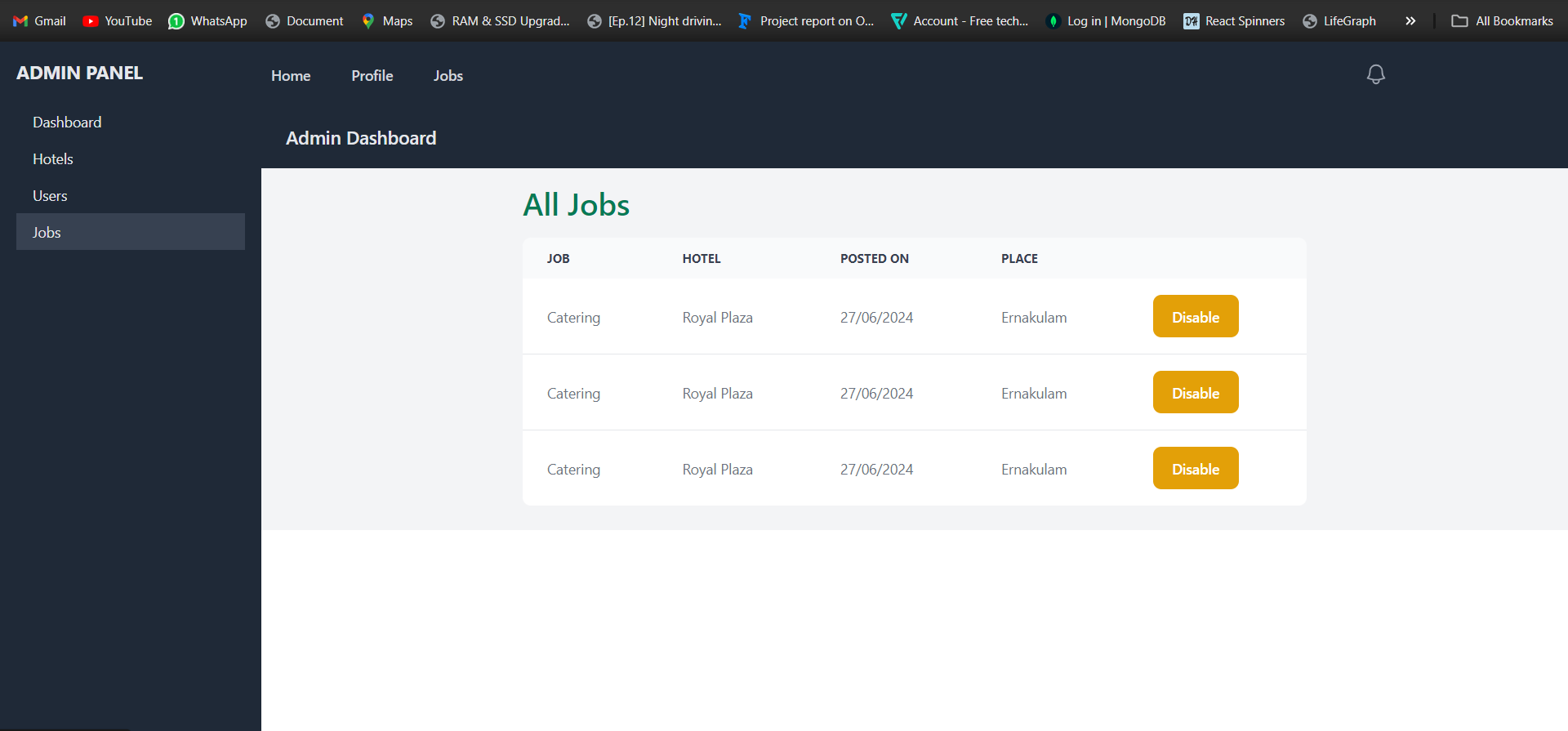The width and height of the screenshot is (1568, 731).
Task: Disable the second Catering job
Action: click(1196, 392)
